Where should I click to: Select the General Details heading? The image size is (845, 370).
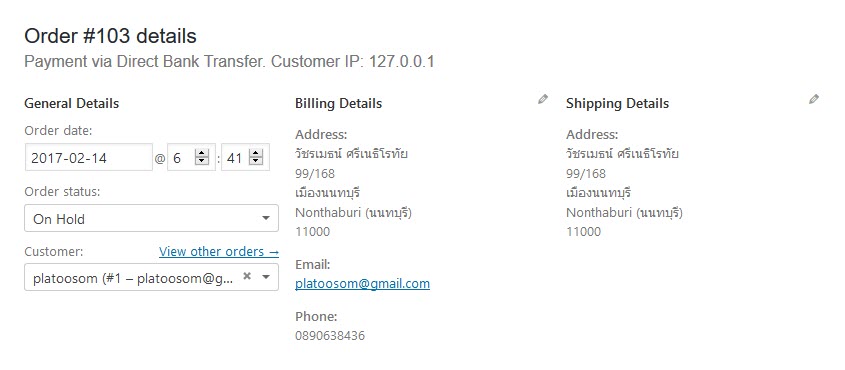point(72,103)
